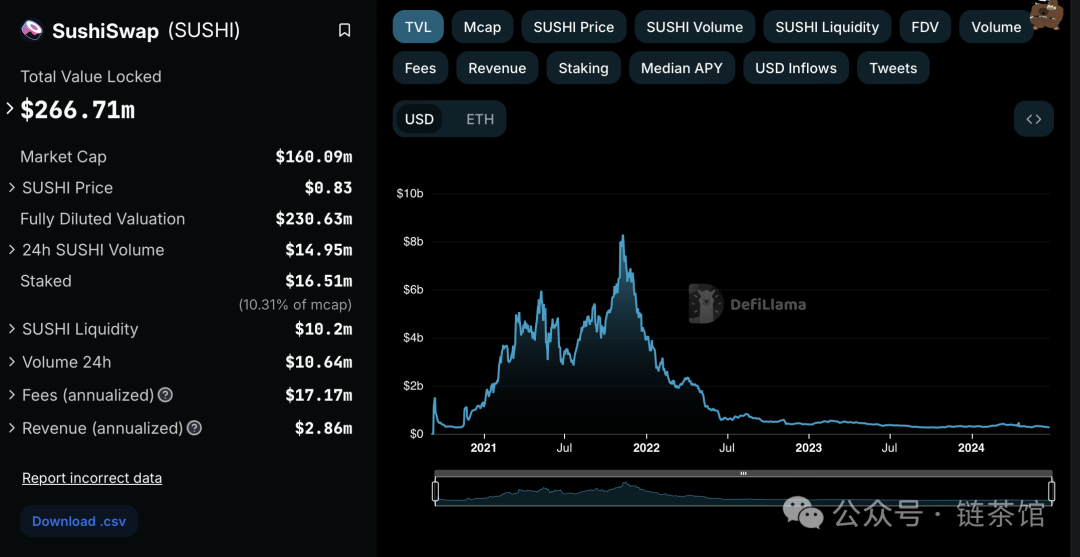Click the Market Cap value $160.09m
This screenshot has width=1080, height=557.
click(x=314, y=157)
